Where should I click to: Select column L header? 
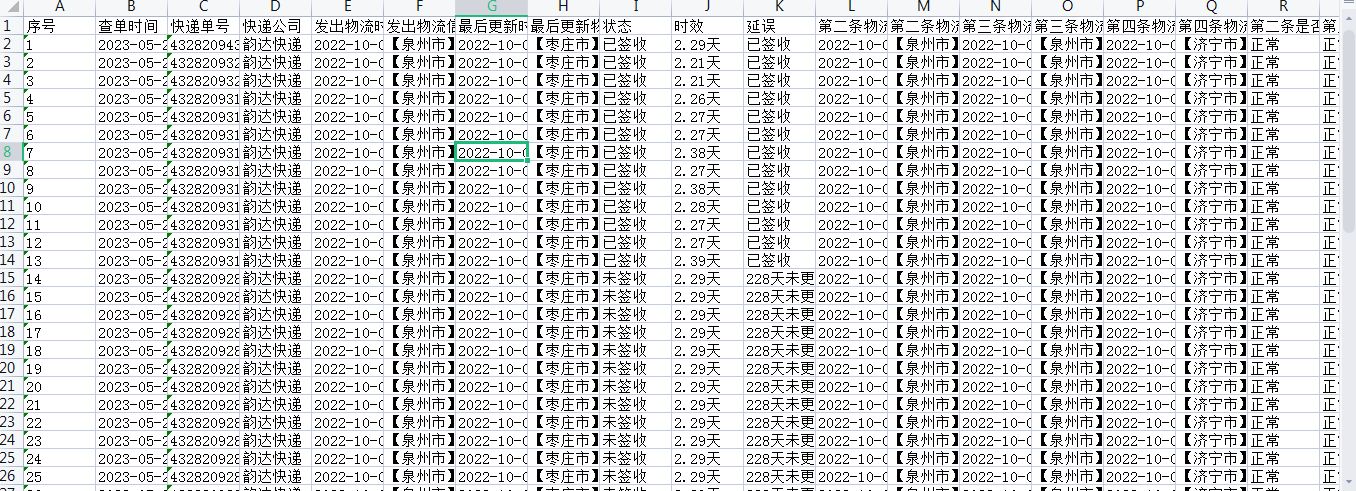[x=852, y=7]
